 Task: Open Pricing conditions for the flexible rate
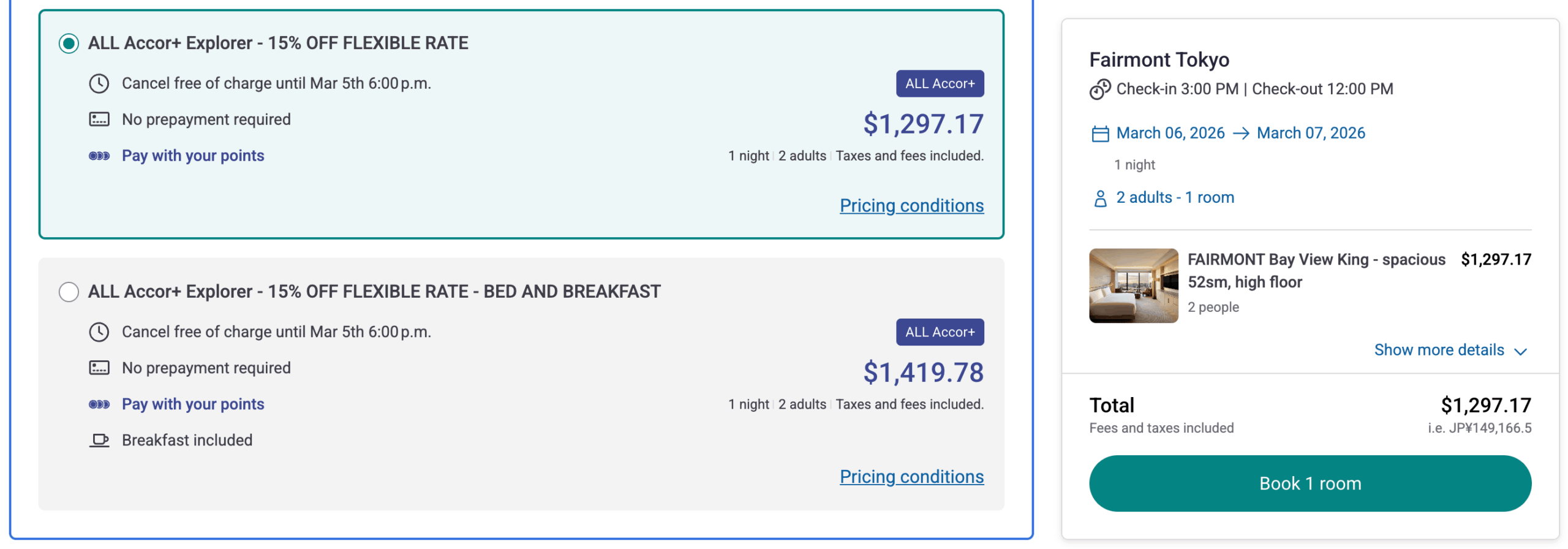[911, 205]
